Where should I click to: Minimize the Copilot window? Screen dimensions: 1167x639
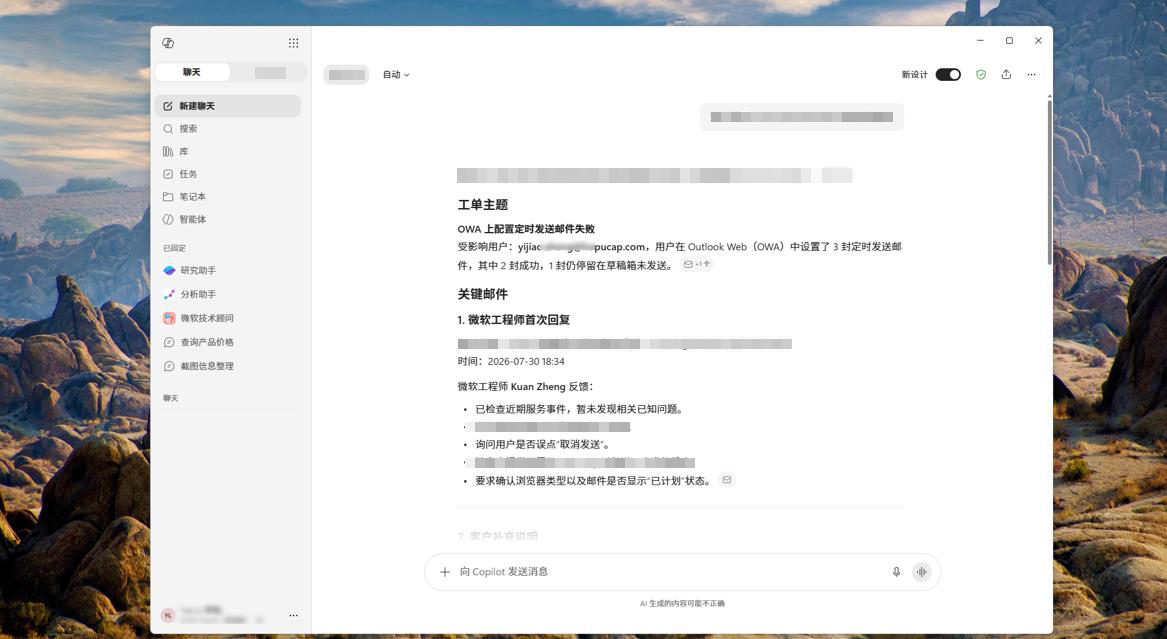980,41
